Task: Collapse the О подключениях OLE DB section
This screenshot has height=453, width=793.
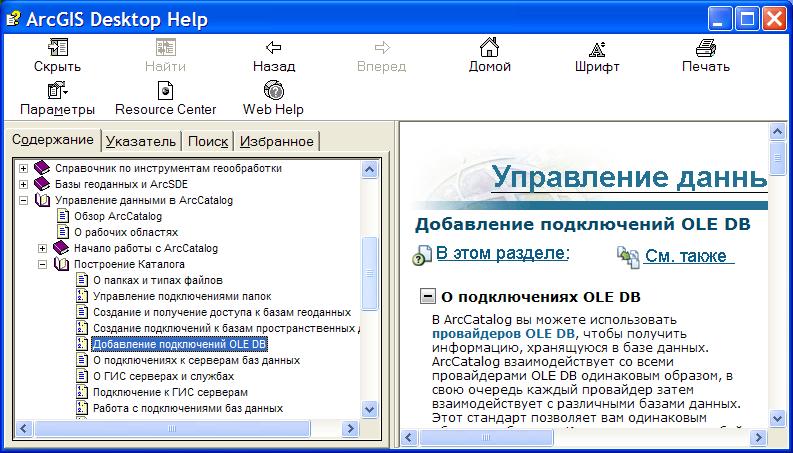Action: click(x=428, y=296)
